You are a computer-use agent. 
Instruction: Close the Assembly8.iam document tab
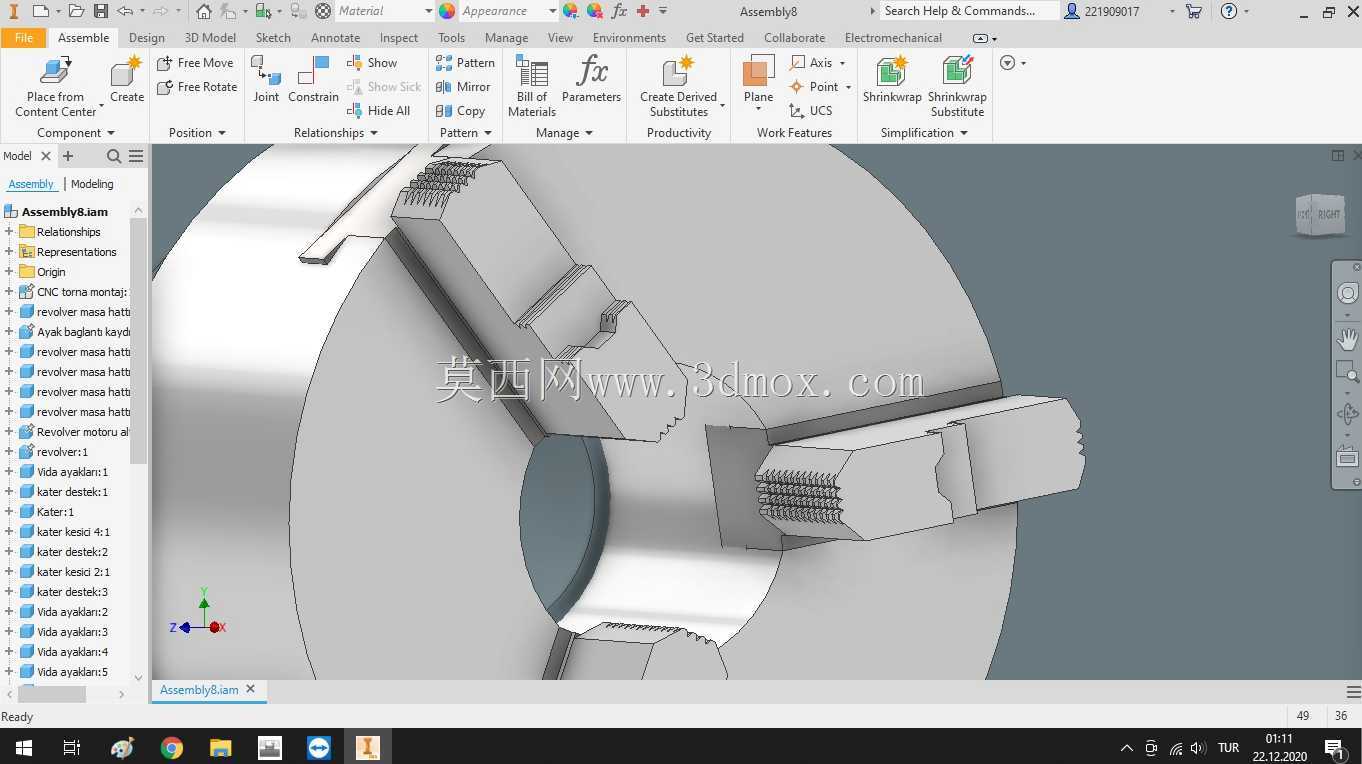251,689
